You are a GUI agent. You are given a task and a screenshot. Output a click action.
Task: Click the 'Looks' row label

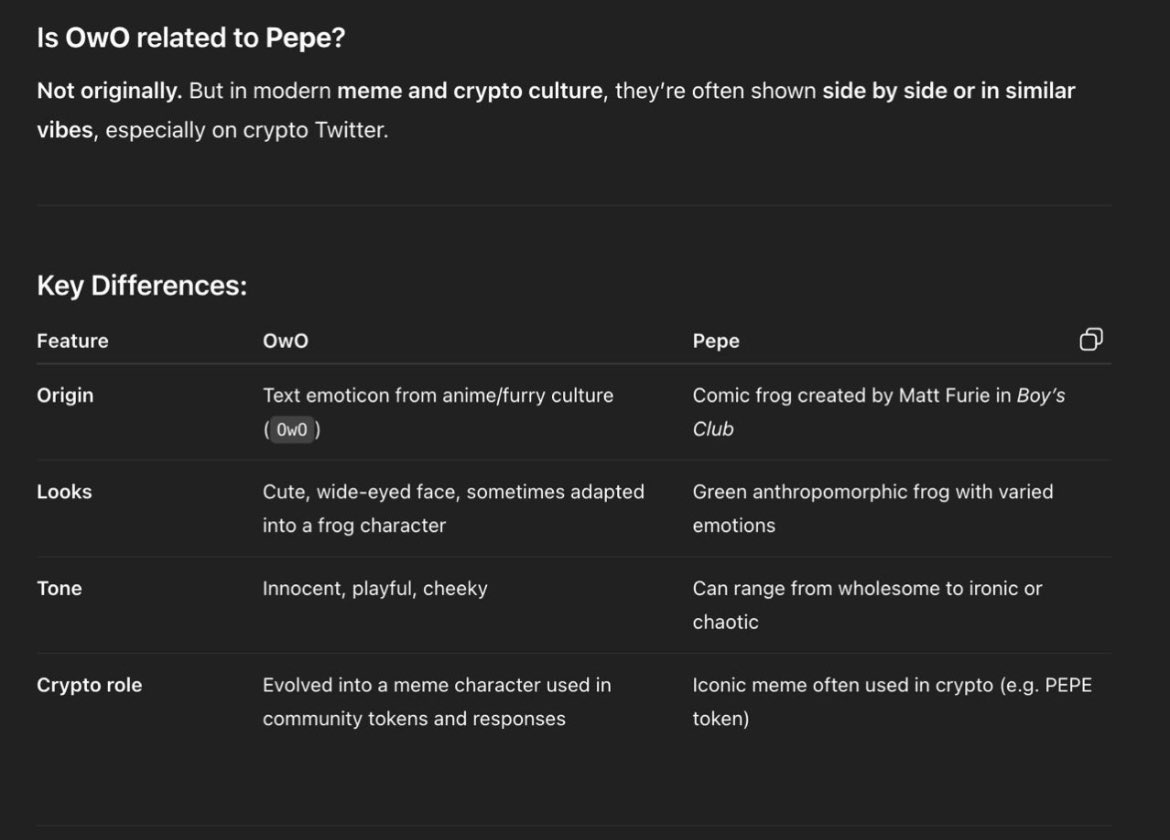pyautogui.click(x=64, y=492)
